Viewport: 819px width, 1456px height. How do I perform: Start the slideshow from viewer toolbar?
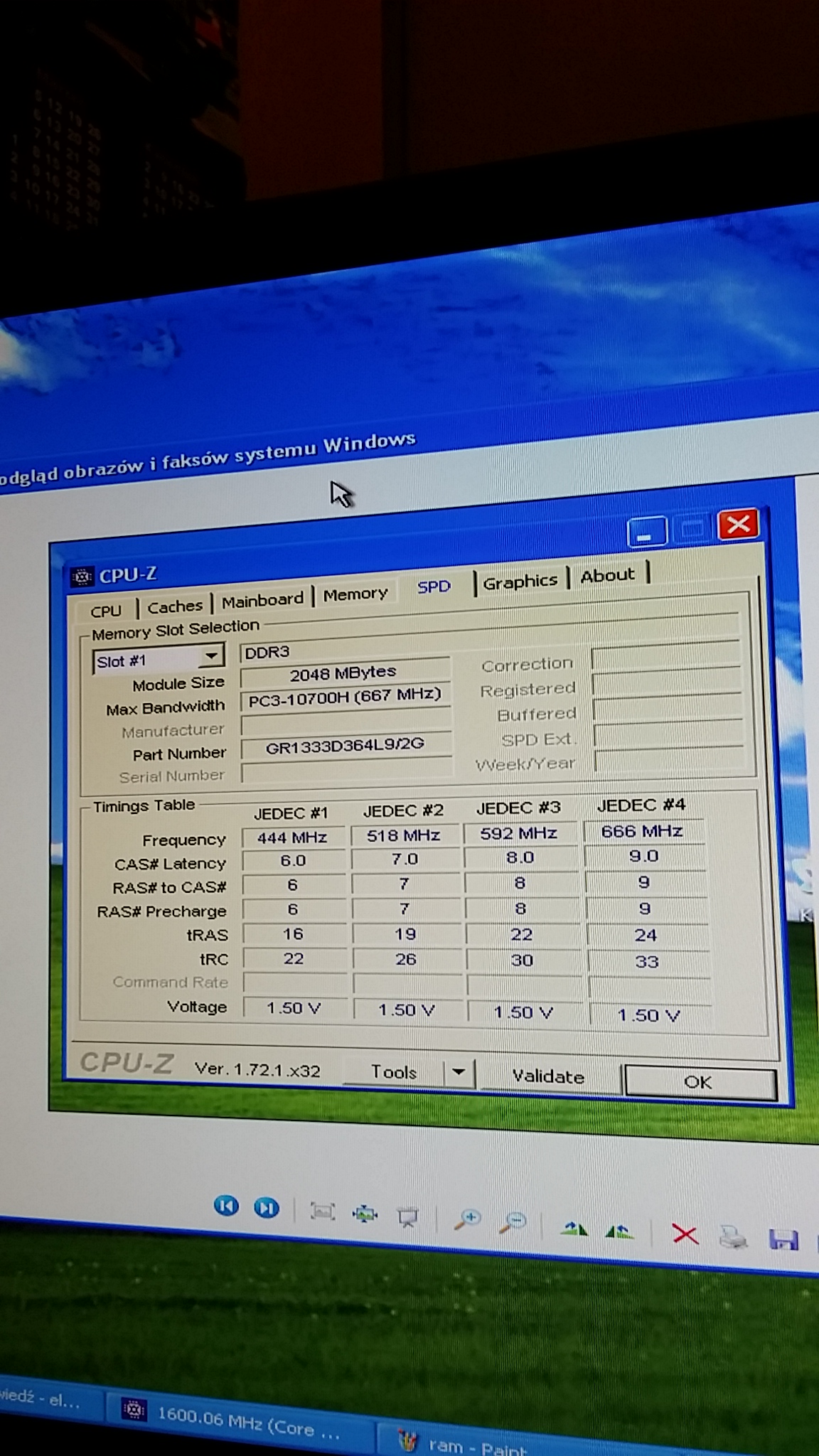click(407, 1217)
